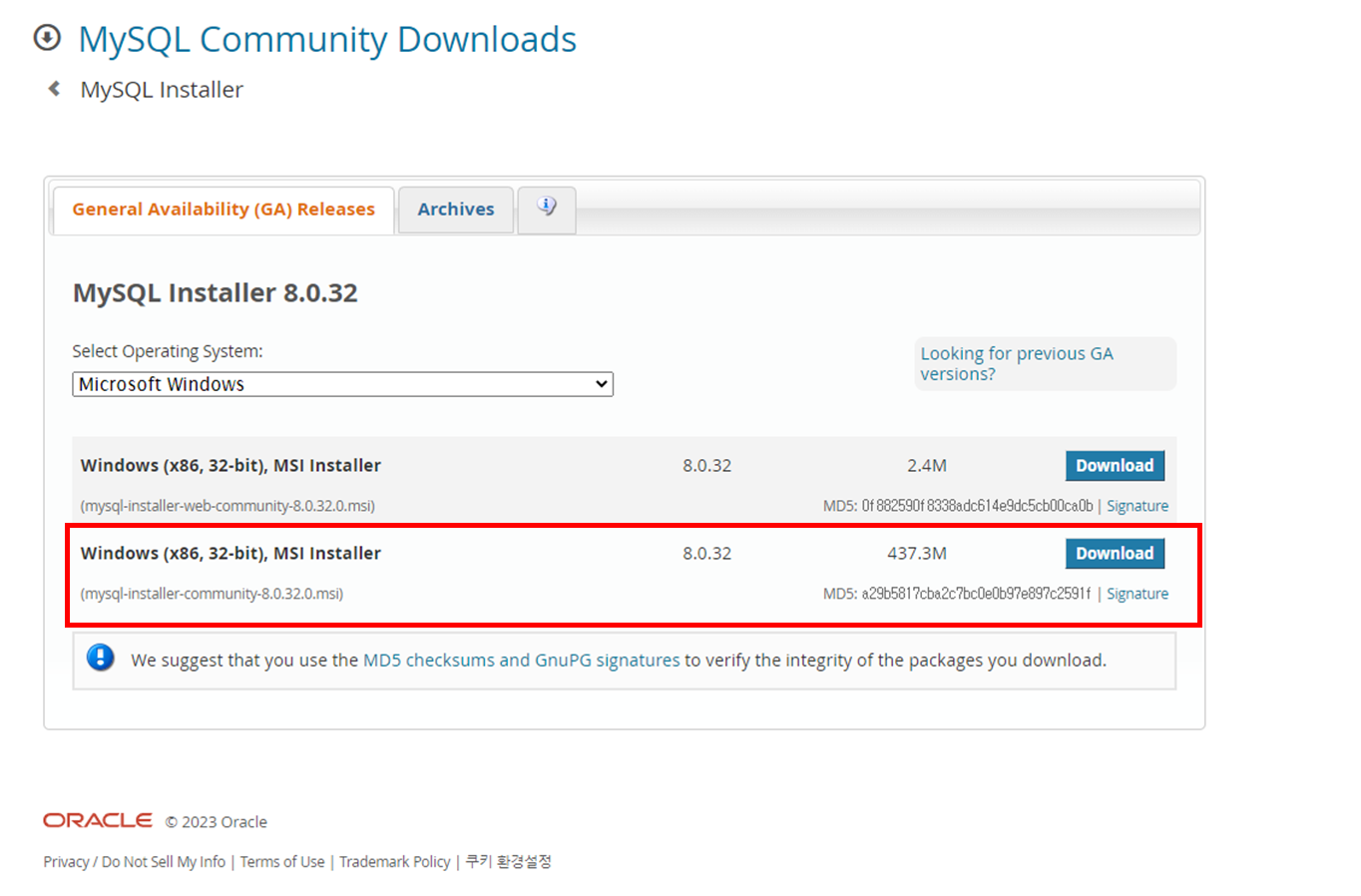Viewport: 1361px width, 896px height.
Task: Click the 437.3M file size value
Action: click(917, 554)
